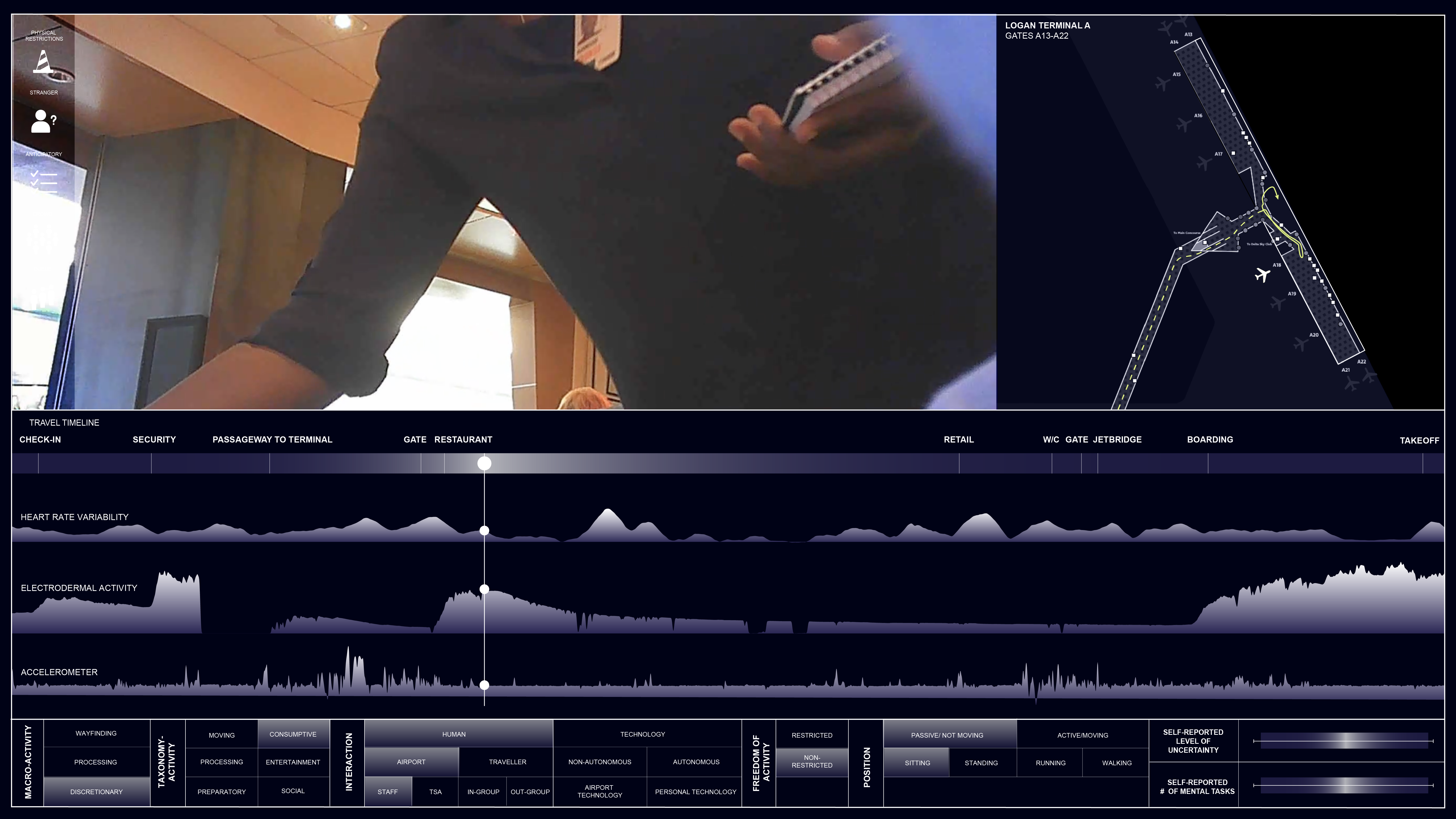
Task: Toggle the Staff interaction cell
Action: pos(388,791)
